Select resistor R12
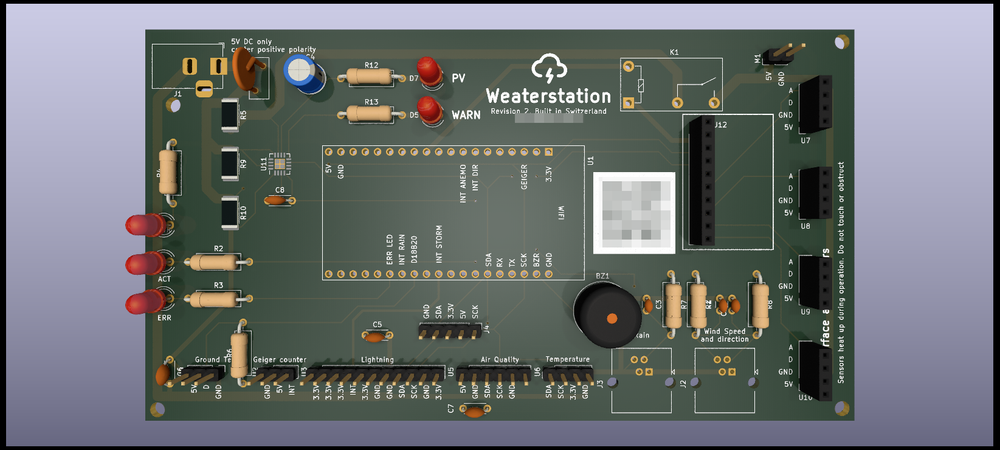Screen dimensions: 1000x450 (371, 76)
